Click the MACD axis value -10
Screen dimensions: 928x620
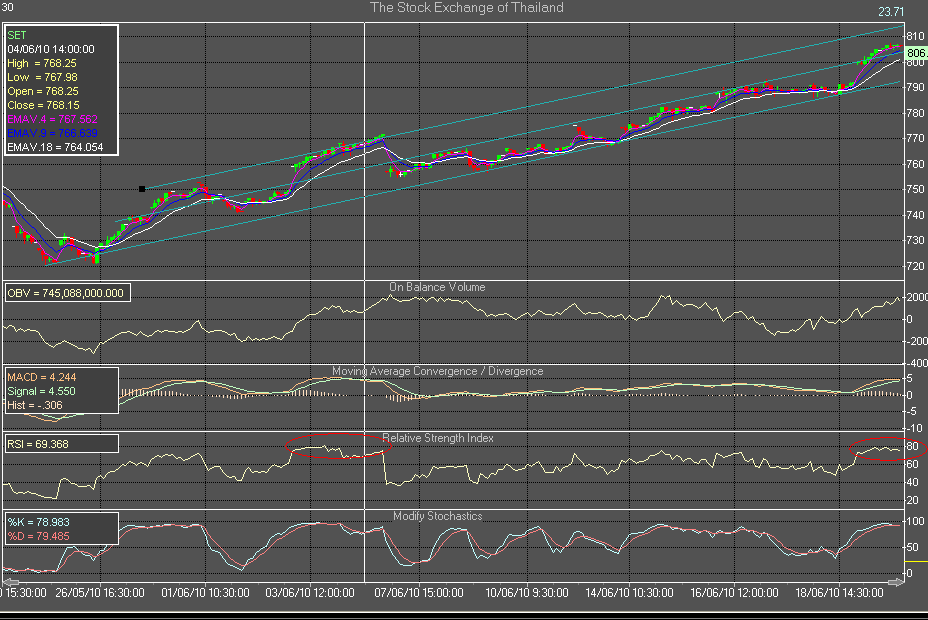click(914, 428)
